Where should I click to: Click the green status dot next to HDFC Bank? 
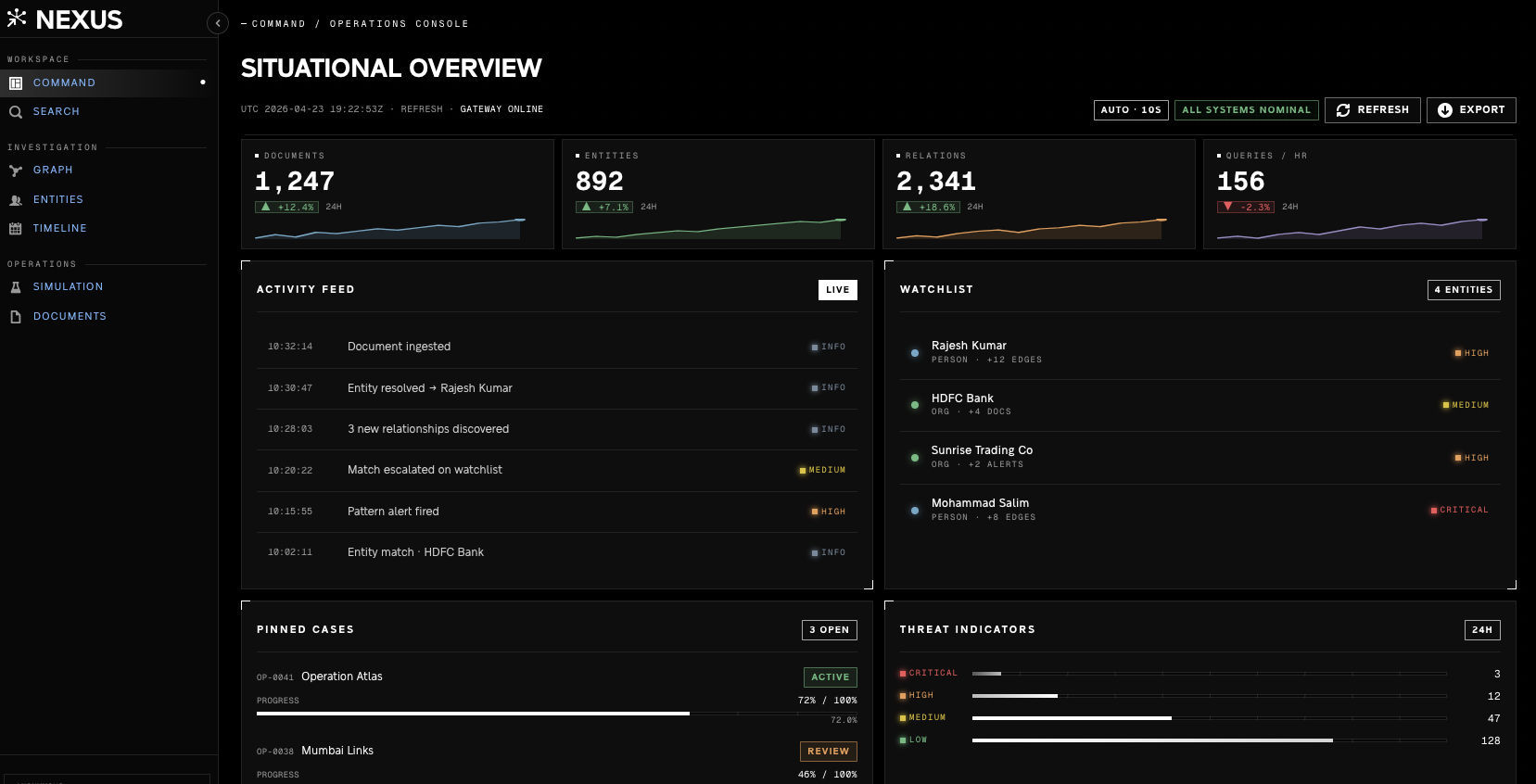click(x=915, y=405)
